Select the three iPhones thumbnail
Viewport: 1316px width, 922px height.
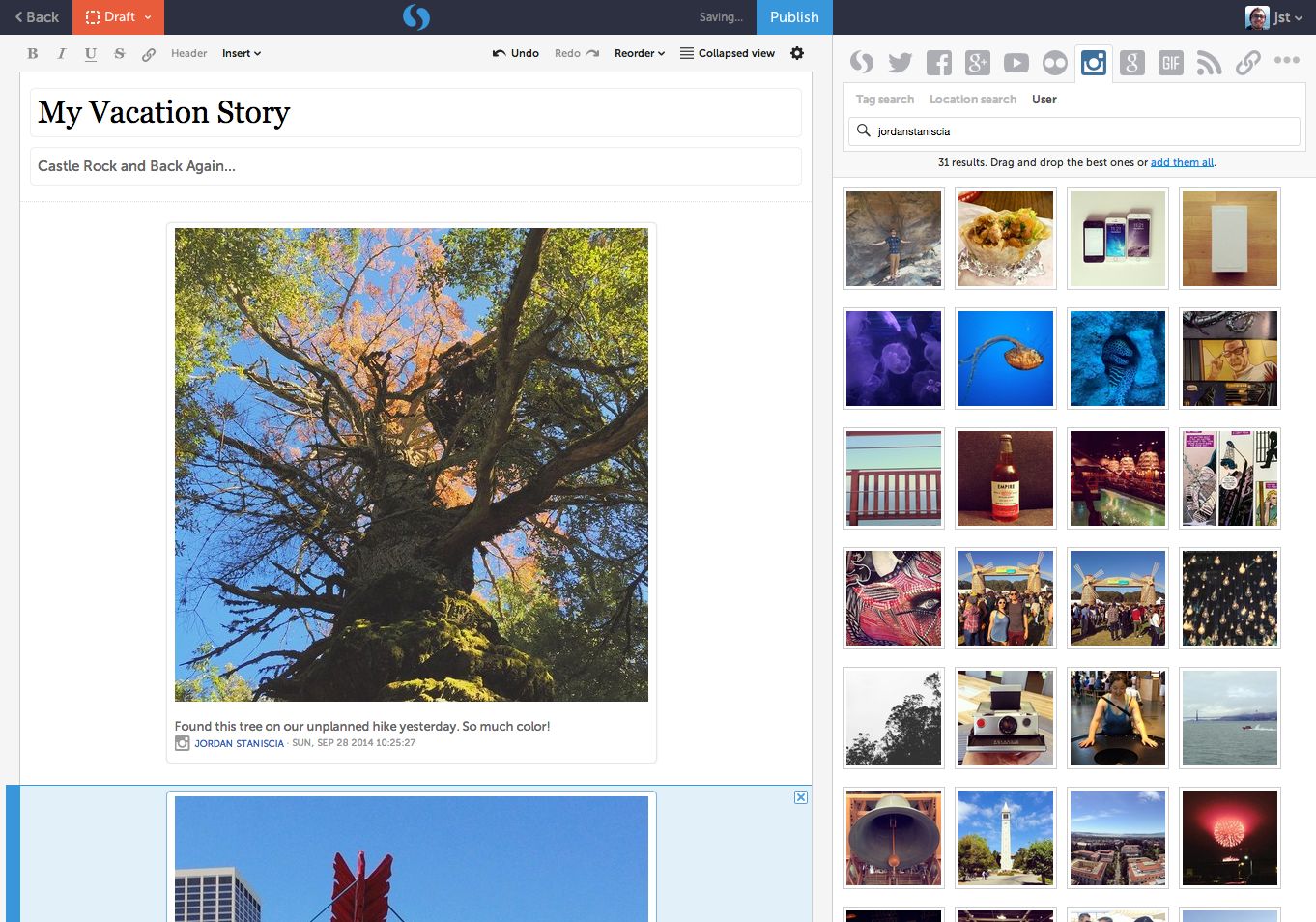[1118, 239]
